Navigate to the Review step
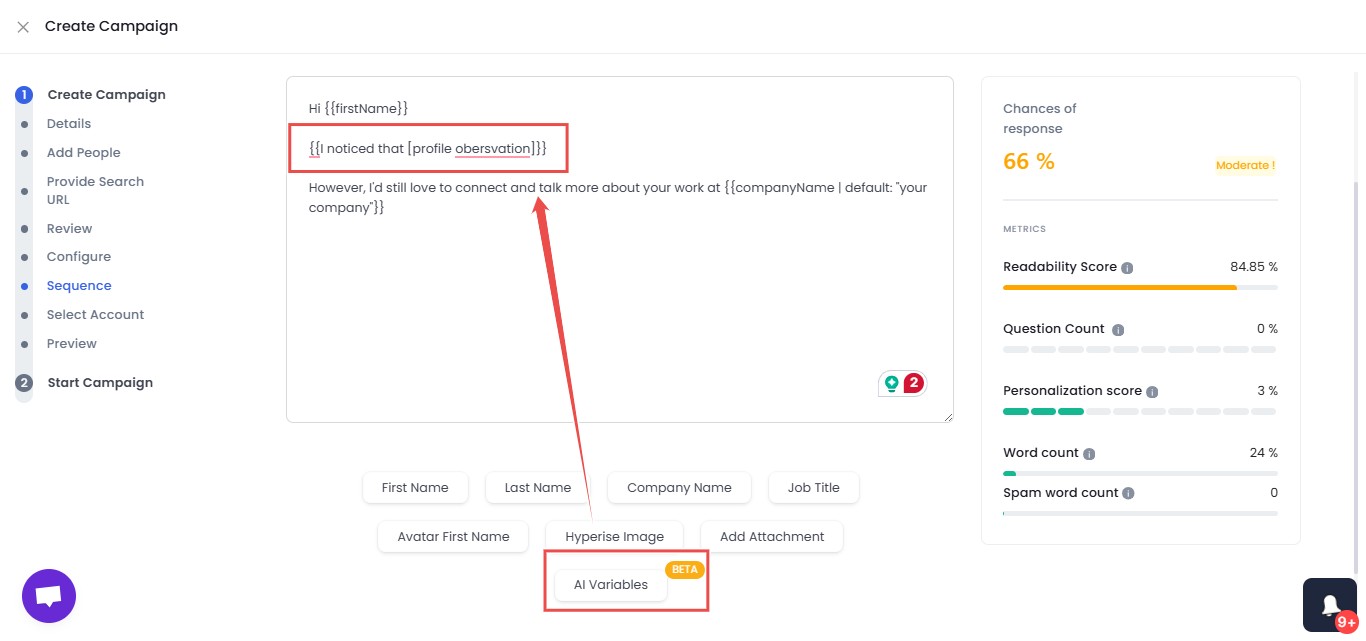This screenshot has height=641, width=1366. point(69,228)
